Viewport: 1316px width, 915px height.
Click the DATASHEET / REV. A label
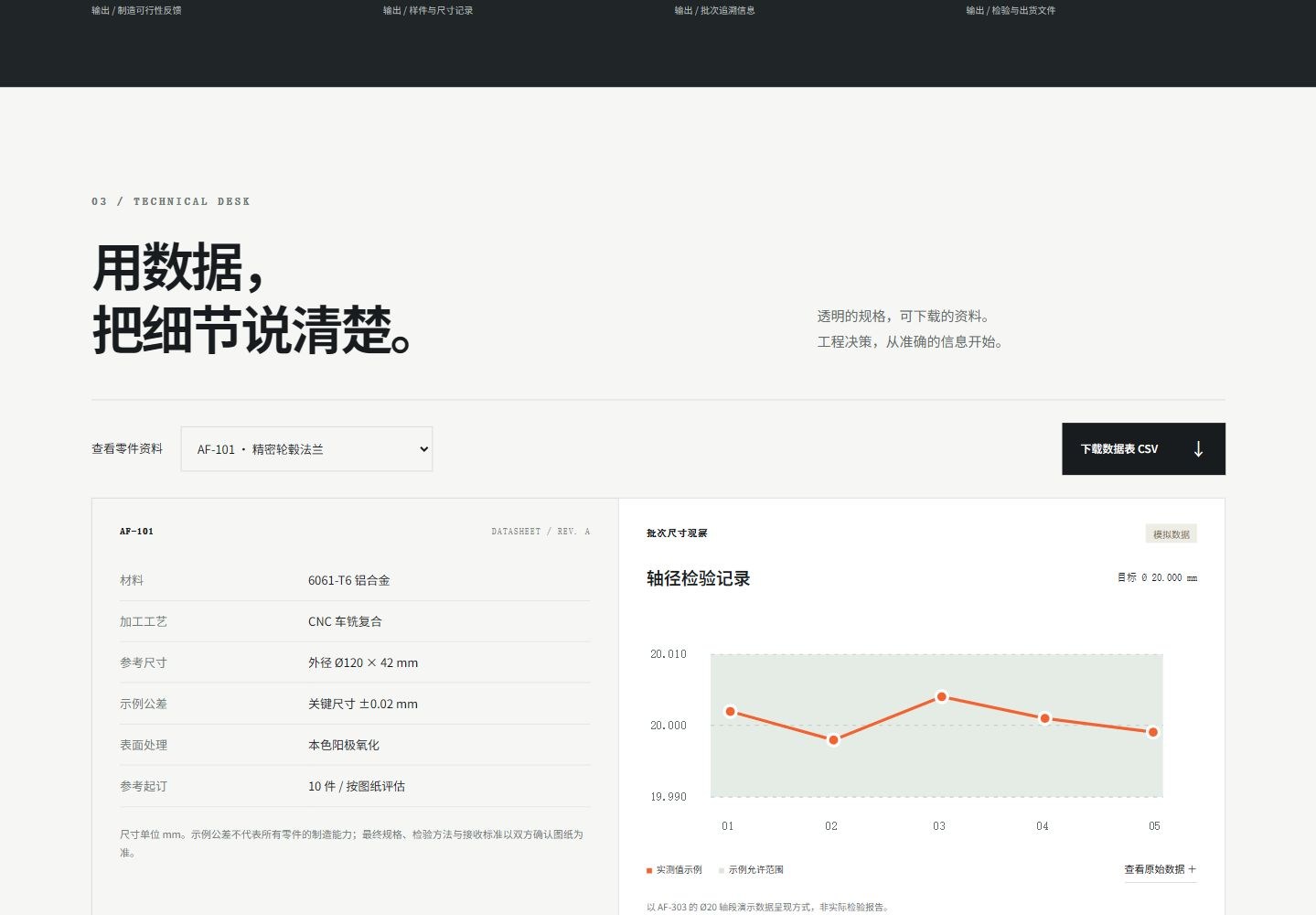pos(540,532)
